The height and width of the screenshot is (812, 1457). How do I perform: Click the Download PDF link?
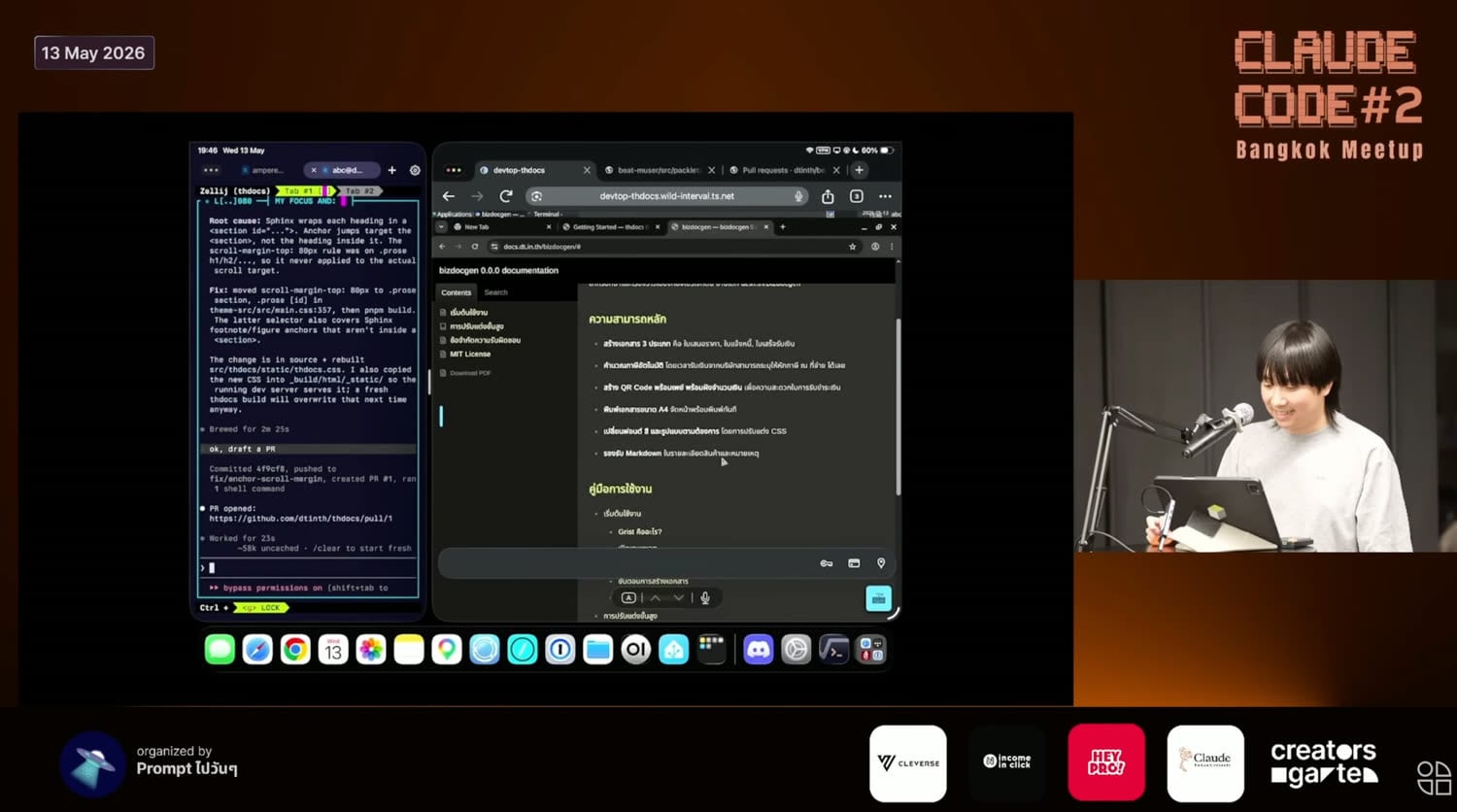470,373
